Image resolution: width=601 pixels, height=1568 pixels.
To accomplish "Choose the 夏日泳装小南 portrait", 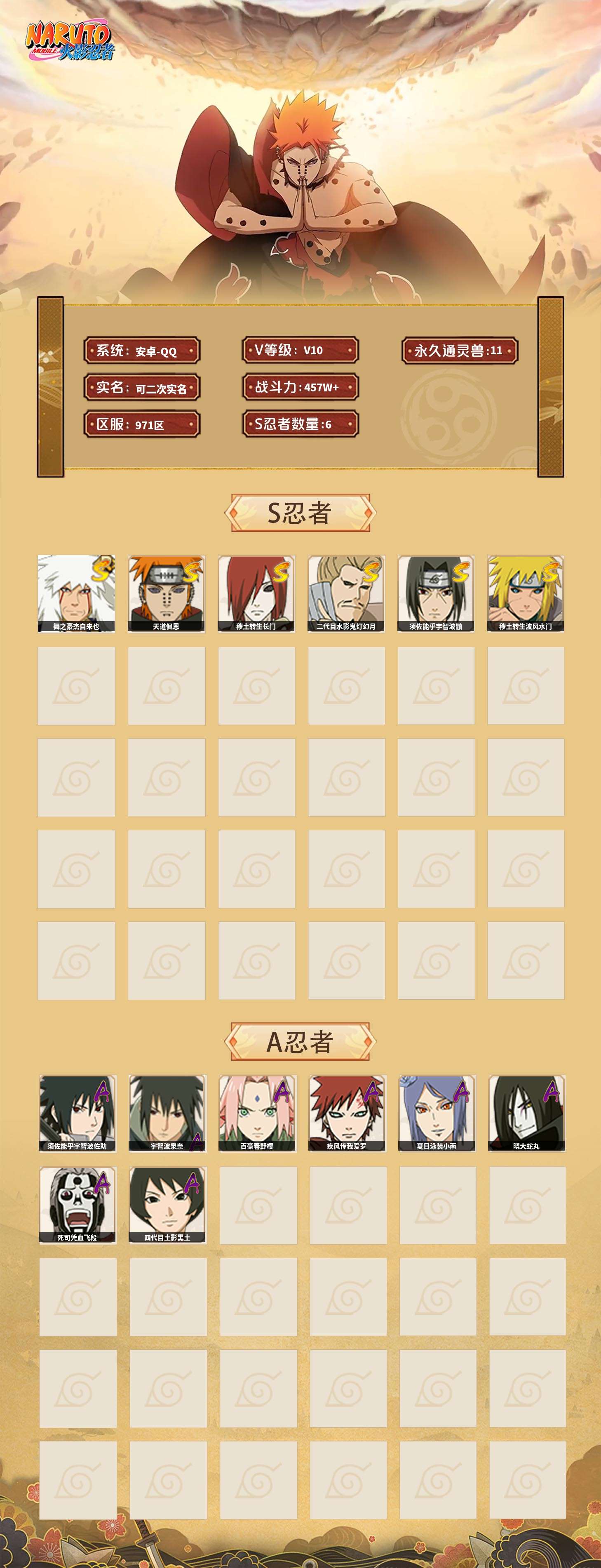I will click(x=437, y=1113).
